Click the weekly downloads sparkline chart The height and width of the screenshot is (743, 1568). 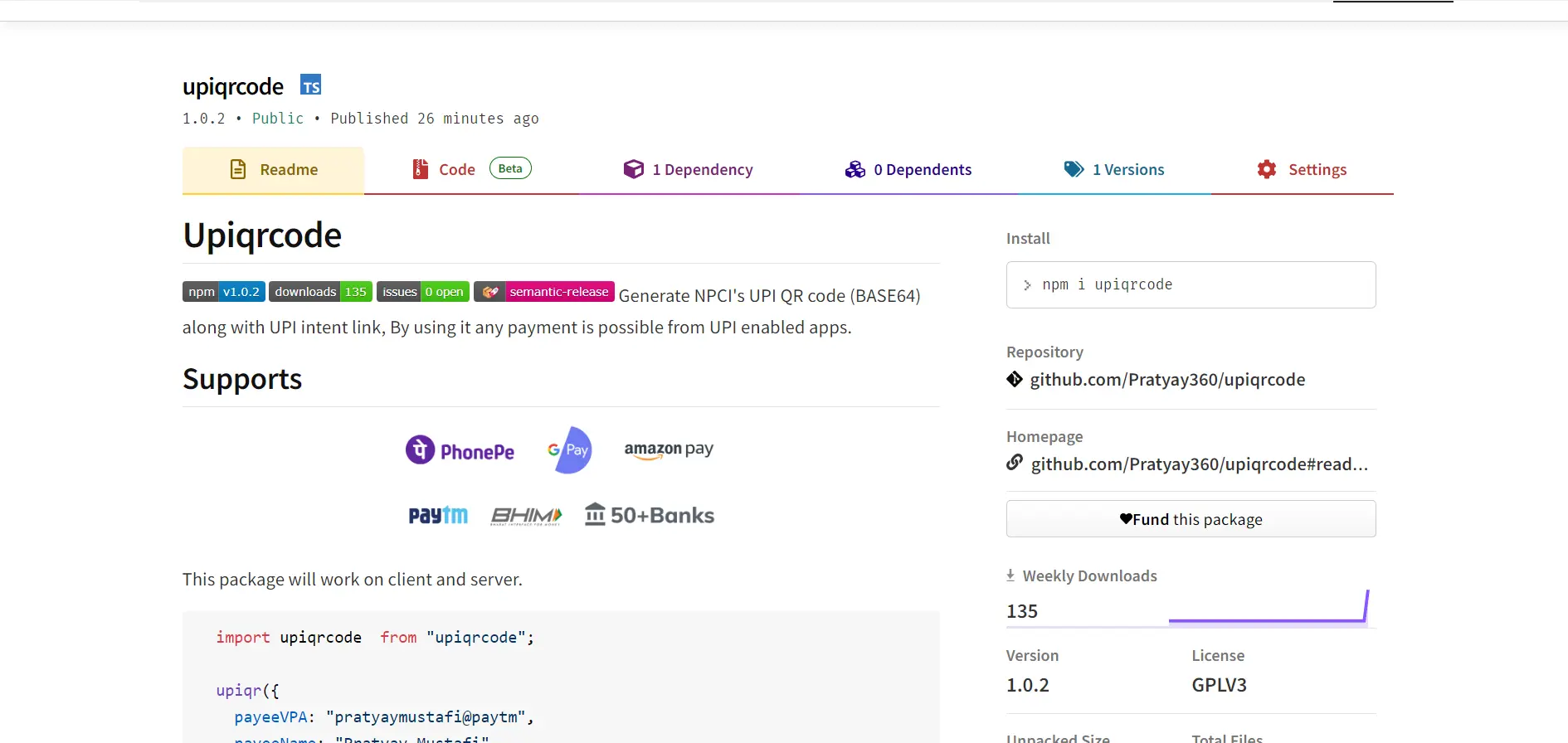tap(1268, 608)
